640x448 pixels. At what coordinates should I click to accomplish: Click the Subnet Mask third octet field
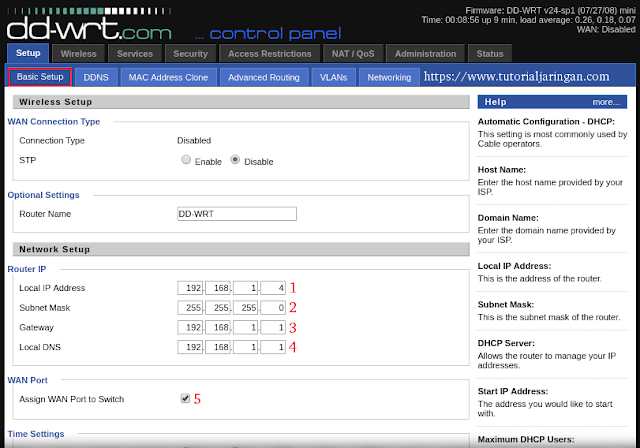[x=245, y=307]
